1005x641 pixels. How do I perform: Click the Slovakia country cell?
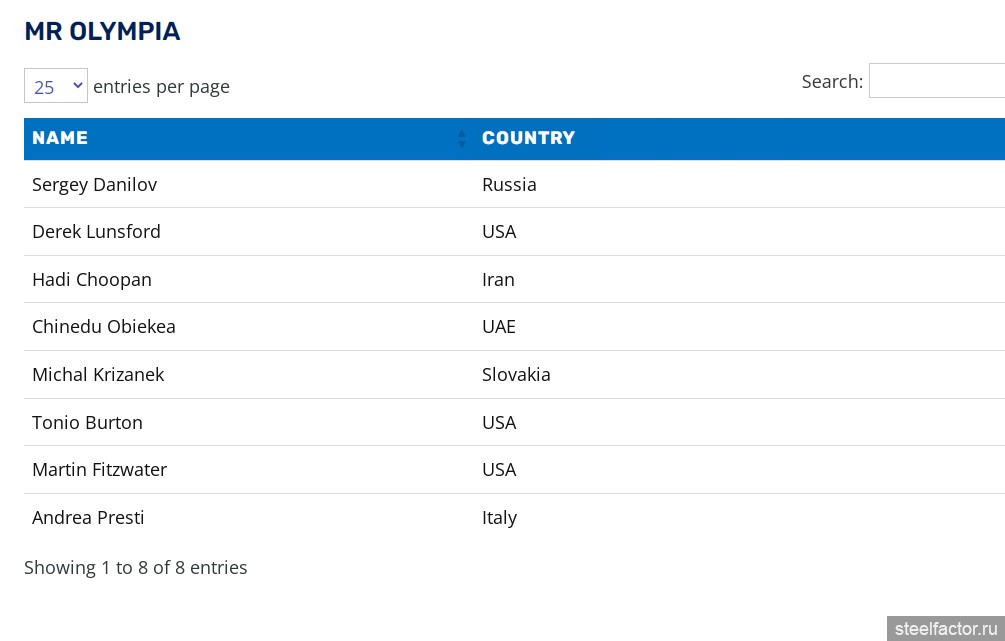click(516, 374)
